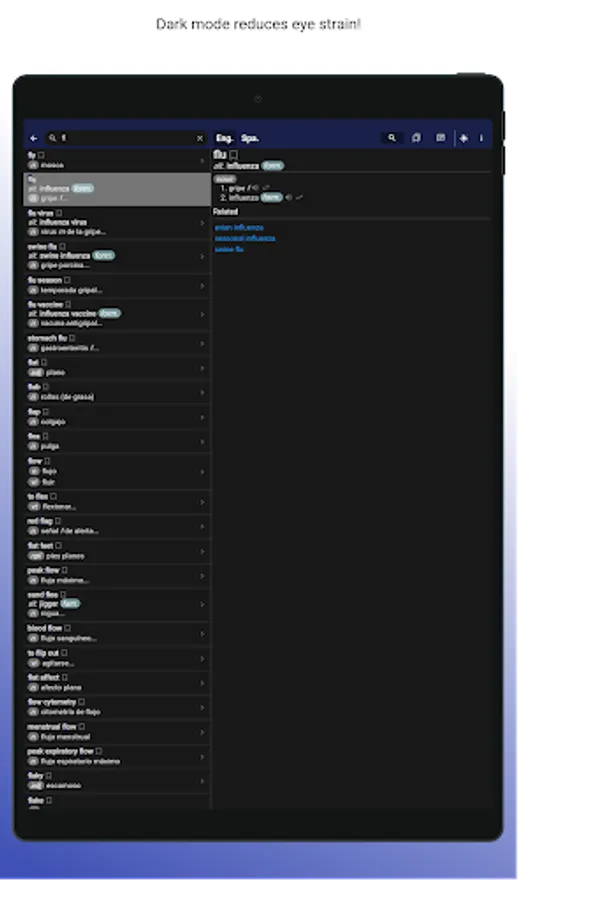This screenshot has height=900, width=612.
Task: Bookmark the 'stomach flu' result
Action: click(x=72, y=338)
